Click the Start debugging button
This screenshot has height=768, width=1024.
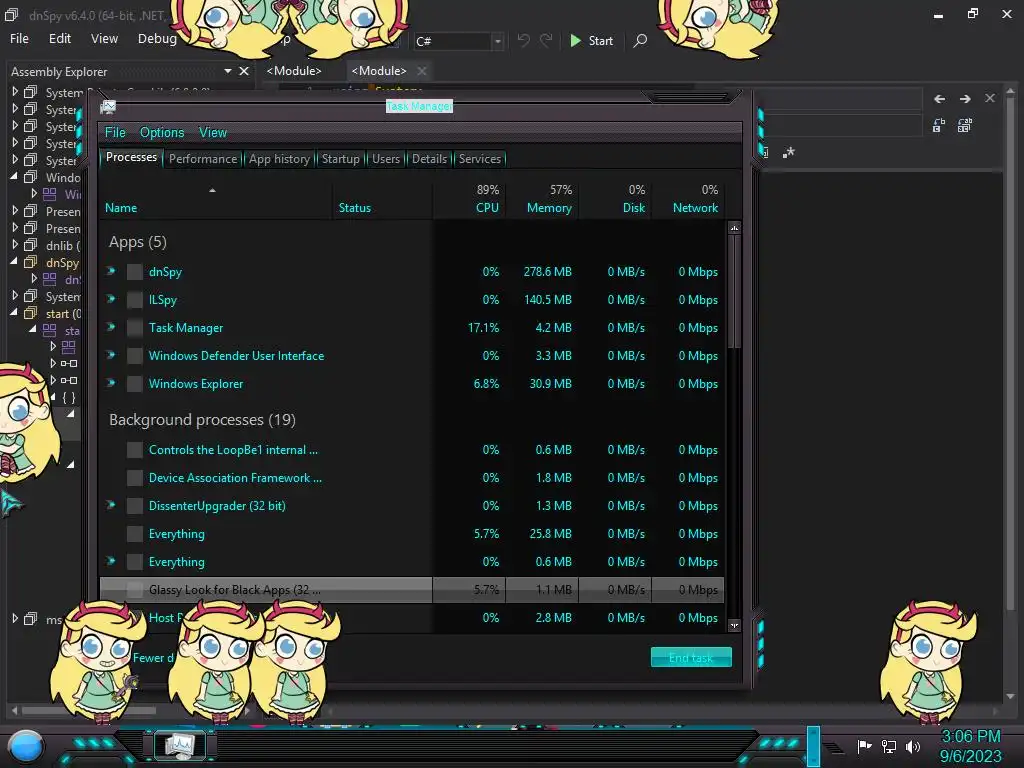592,40
